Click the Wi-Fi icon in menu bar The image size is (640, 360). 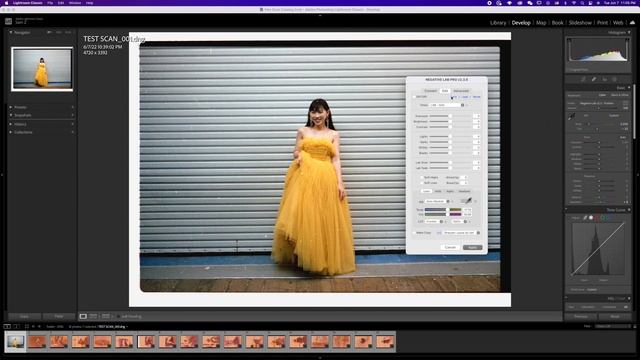[573, 3]
